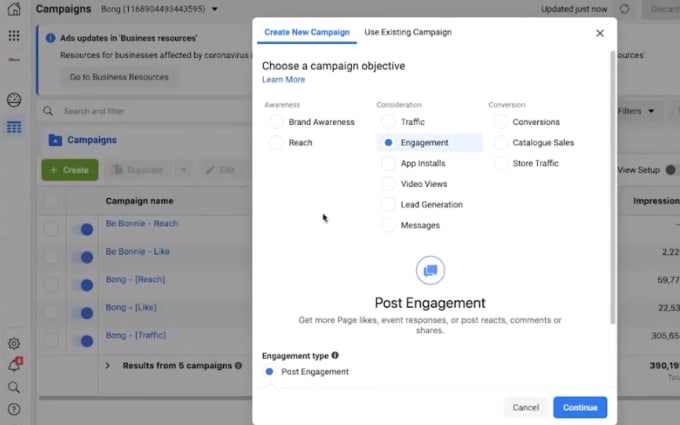Select Messages objective
Image resolution: width=680 pixels, height=425 pixels.
[x=389, y=225]
